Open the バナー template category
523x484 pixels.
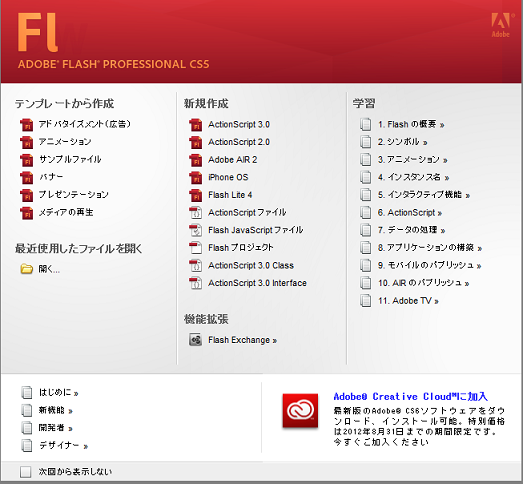coord(51,177)
